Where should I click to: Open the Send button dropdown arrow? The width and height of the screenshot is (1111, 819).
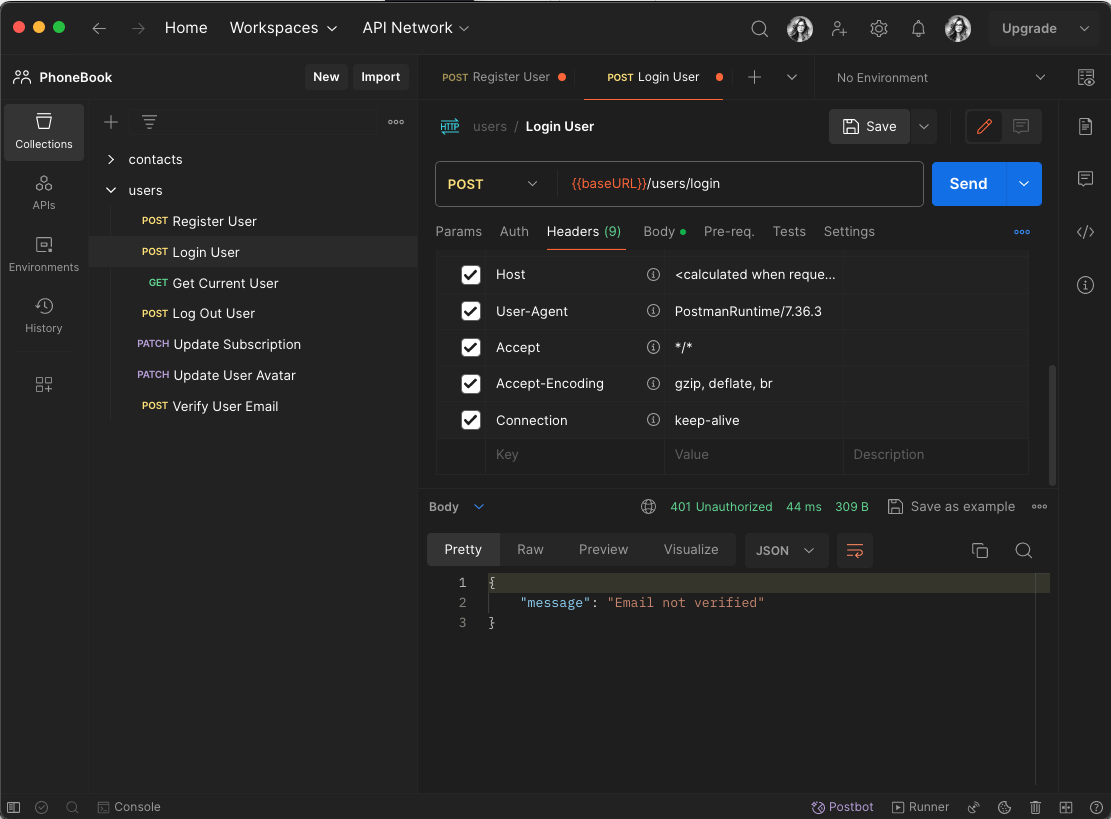click(x=1023, y=184)
